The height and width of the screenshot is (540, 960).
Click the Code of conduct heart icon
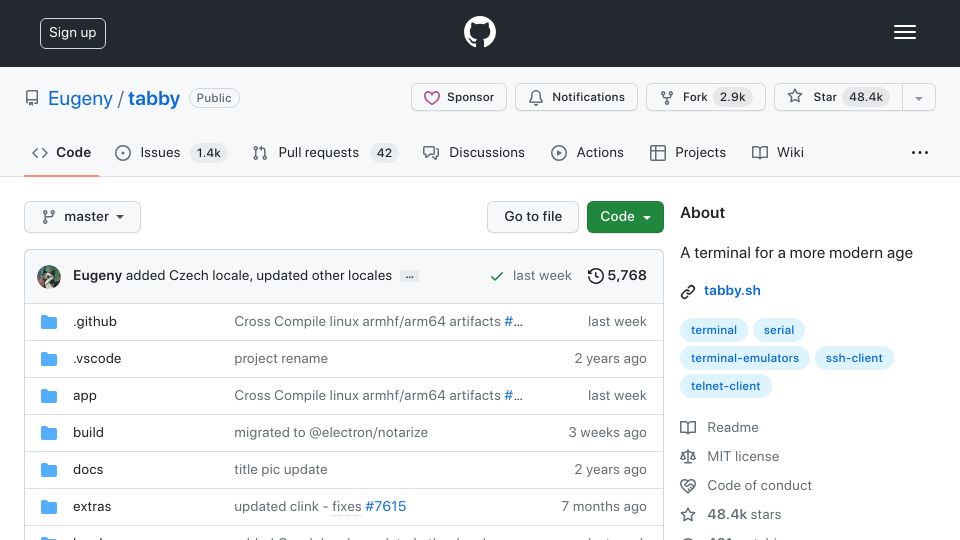[688, 486]
